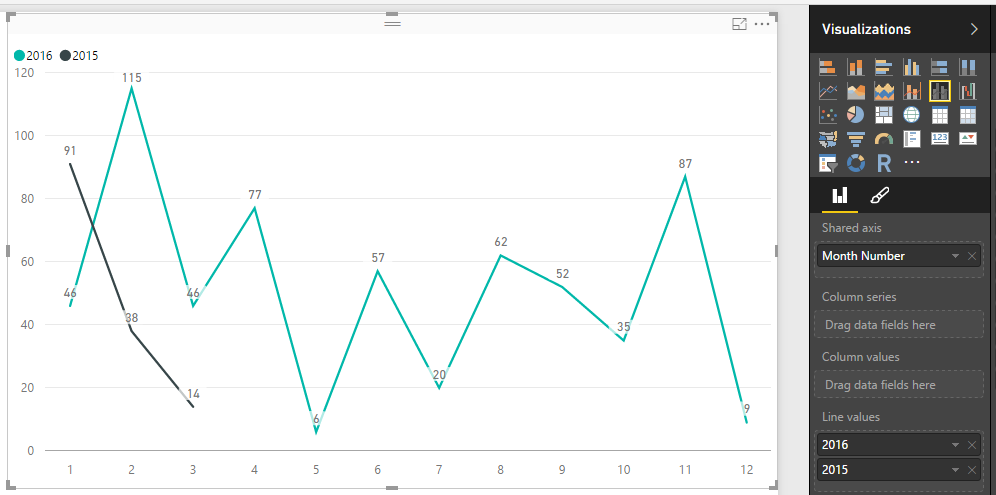996x495 pixels.
Task: Click the 57 data label at month 6
Action: tap(378, 257)
